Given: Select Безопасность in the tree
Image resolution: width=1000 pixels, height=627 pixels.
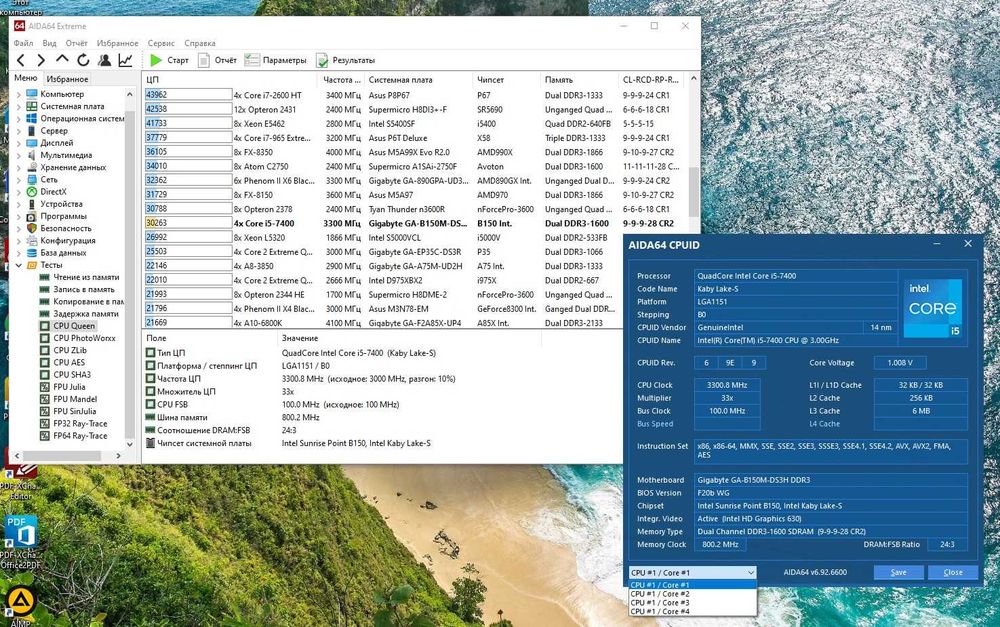Looking at the screenshot, I should tap(66, 228).
